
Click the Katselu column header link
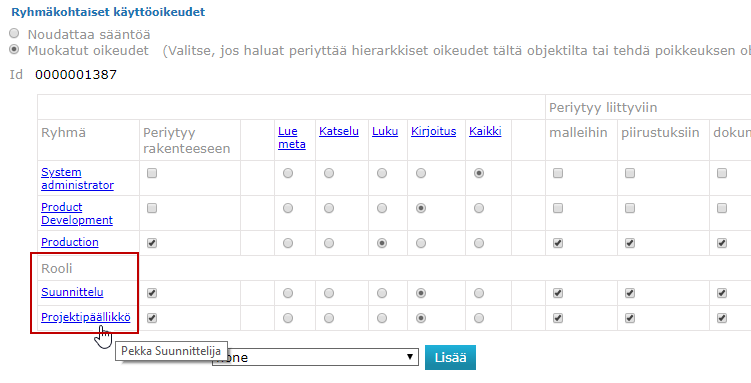coord(339,131)
